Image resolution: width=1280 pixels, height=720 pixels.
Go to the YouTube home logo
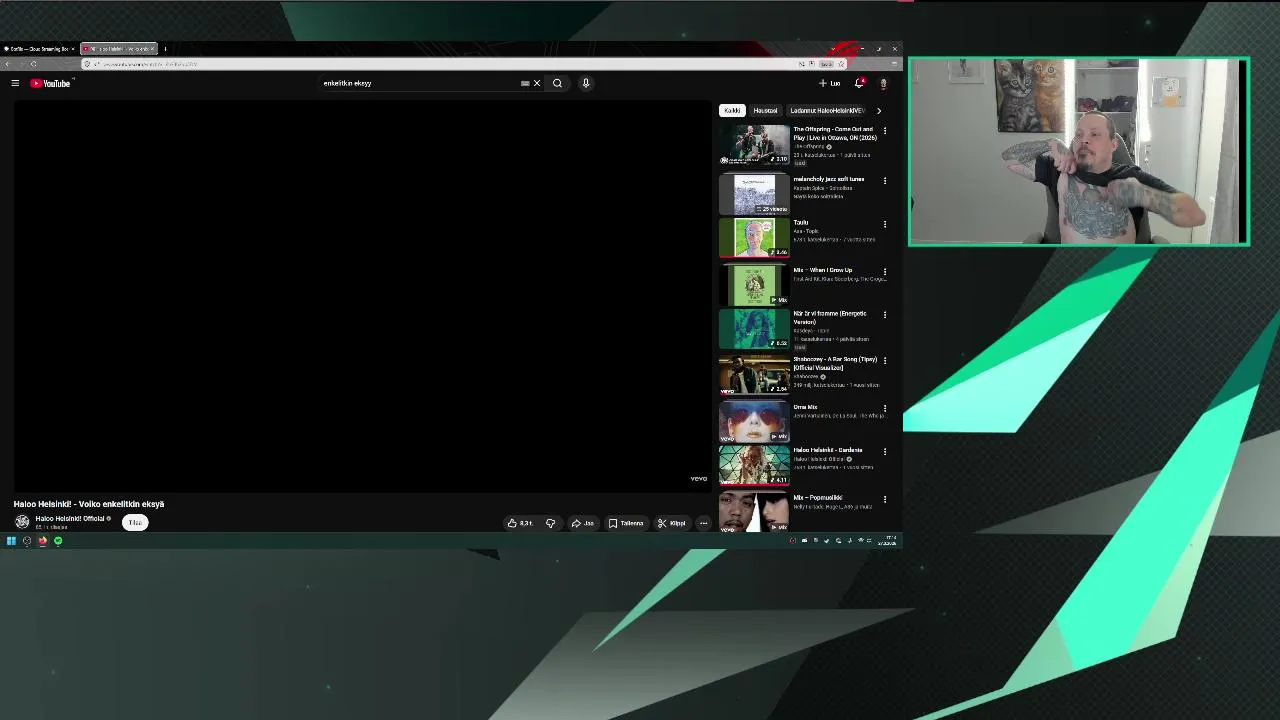pyautogui.click(x=51, y=83)
